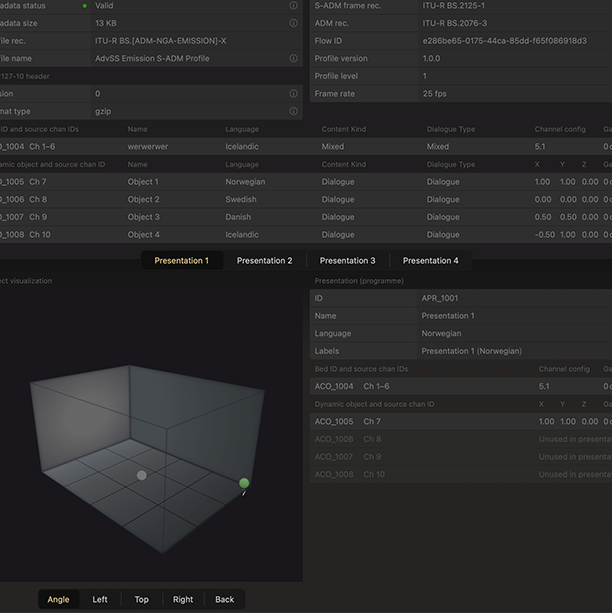Change visualization to Right view

click(183, 600)
